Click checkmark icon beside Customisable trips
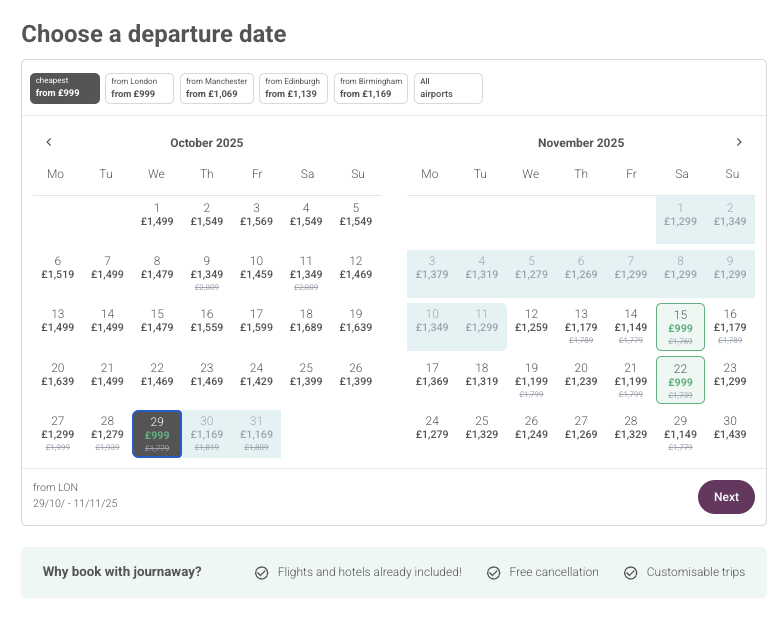The width and height of the screenshot is (780, 618). point(630,573)
